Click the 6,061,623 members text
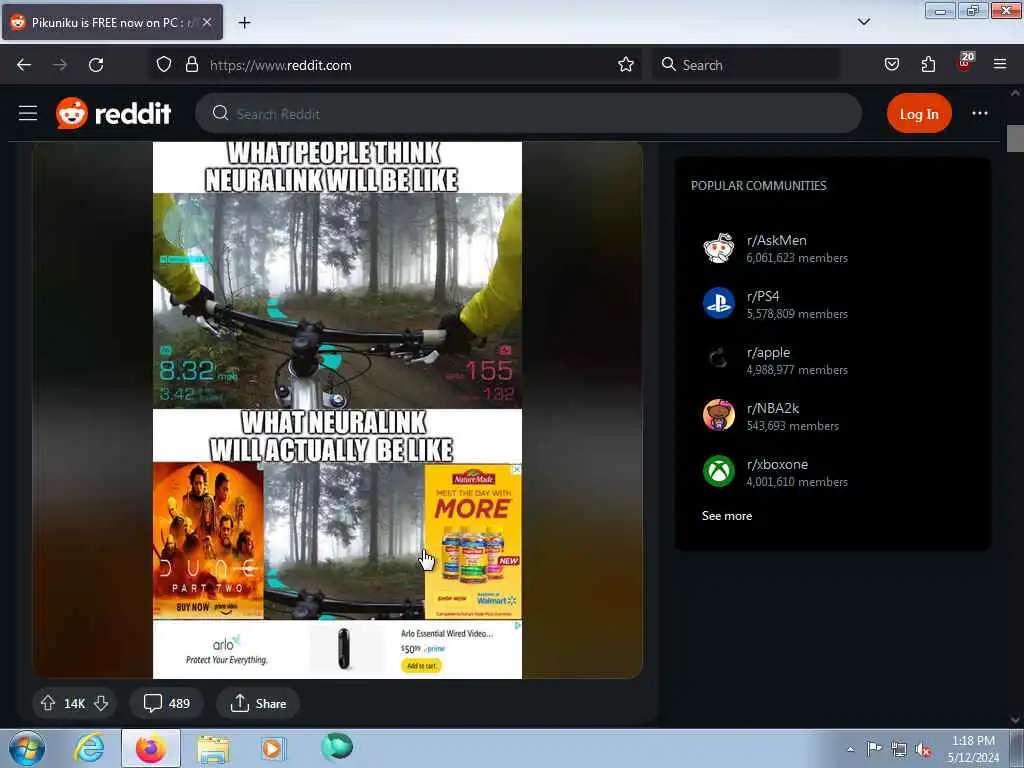Viewport: 1024px width, 768px height. click(797, 258)
